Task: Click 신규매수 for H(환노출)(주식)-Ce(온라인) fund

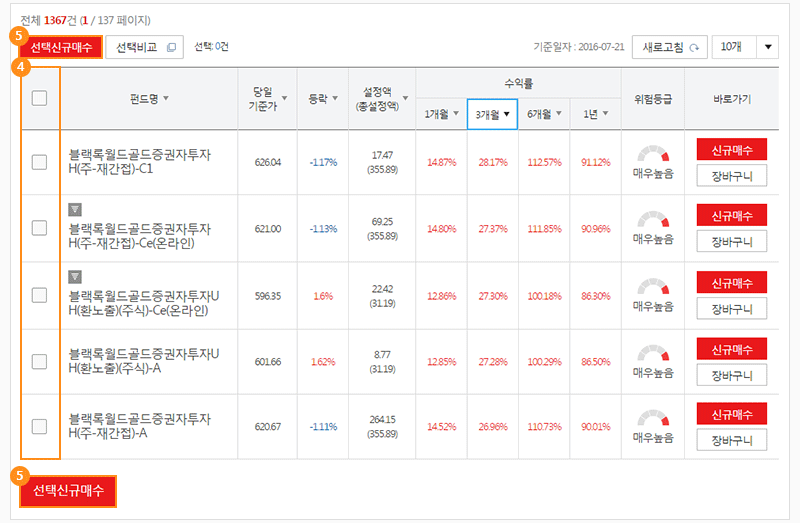Action: (x=732, y=282)
